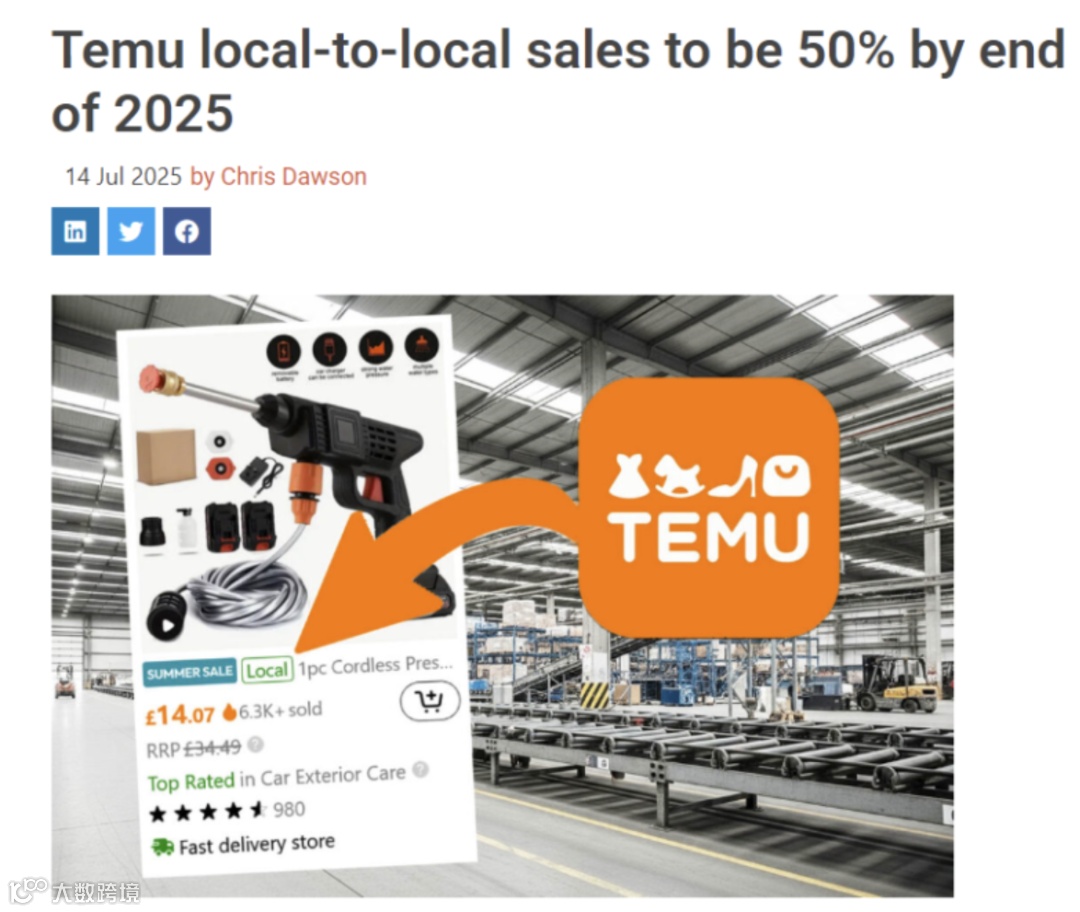Click the £14.07 price
1080x912 pixels.
tap(180, 715)
